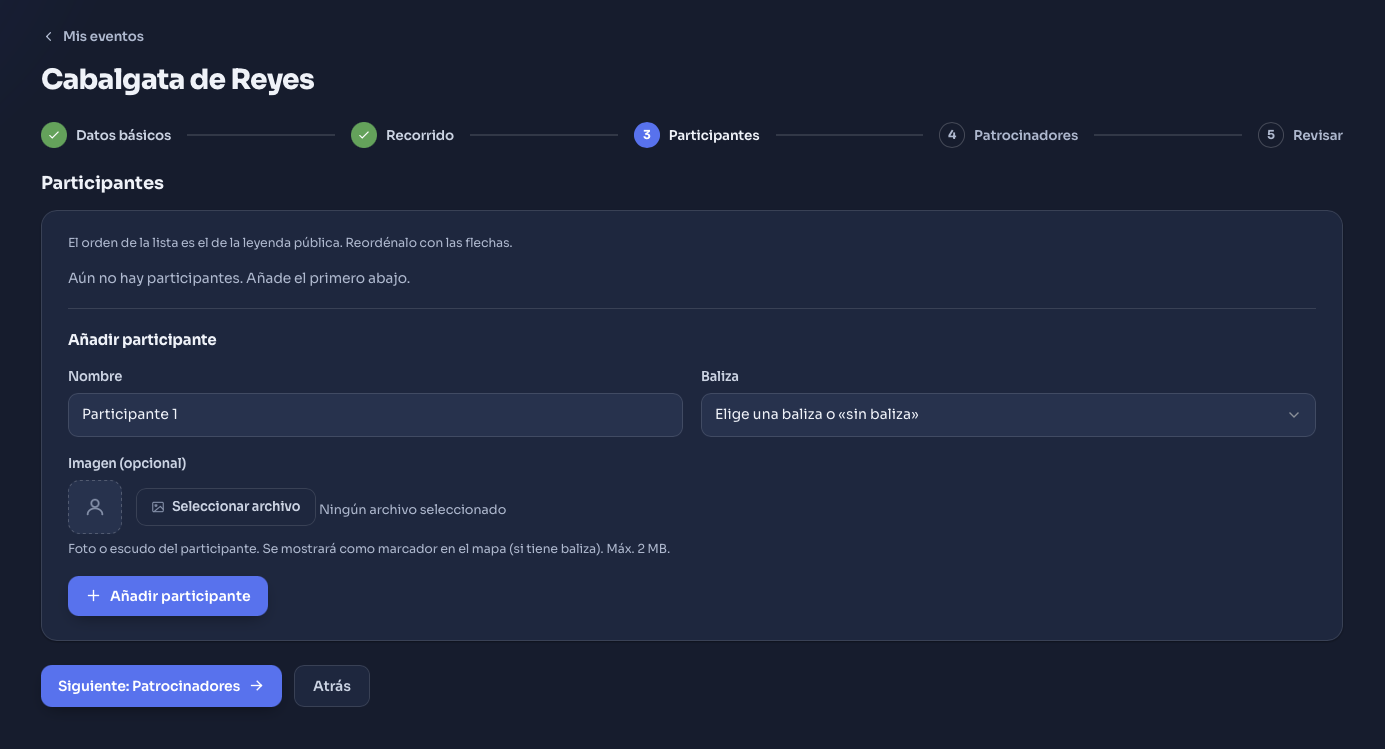Click plus icon on Añadir participante button
1385x749 pixels.
(x=94, y=596)
